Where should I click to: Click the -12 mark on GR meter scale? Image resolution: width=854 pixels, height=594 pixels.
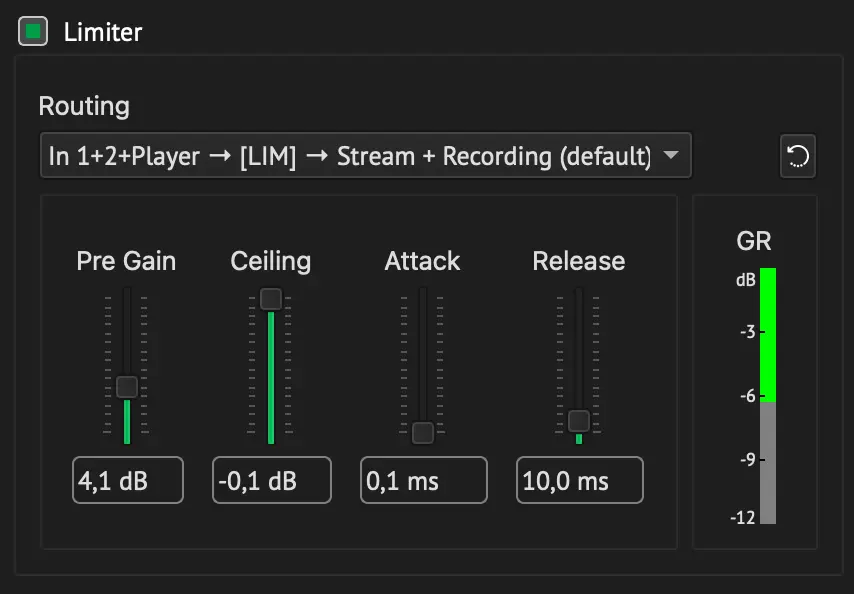pos(743,518)
